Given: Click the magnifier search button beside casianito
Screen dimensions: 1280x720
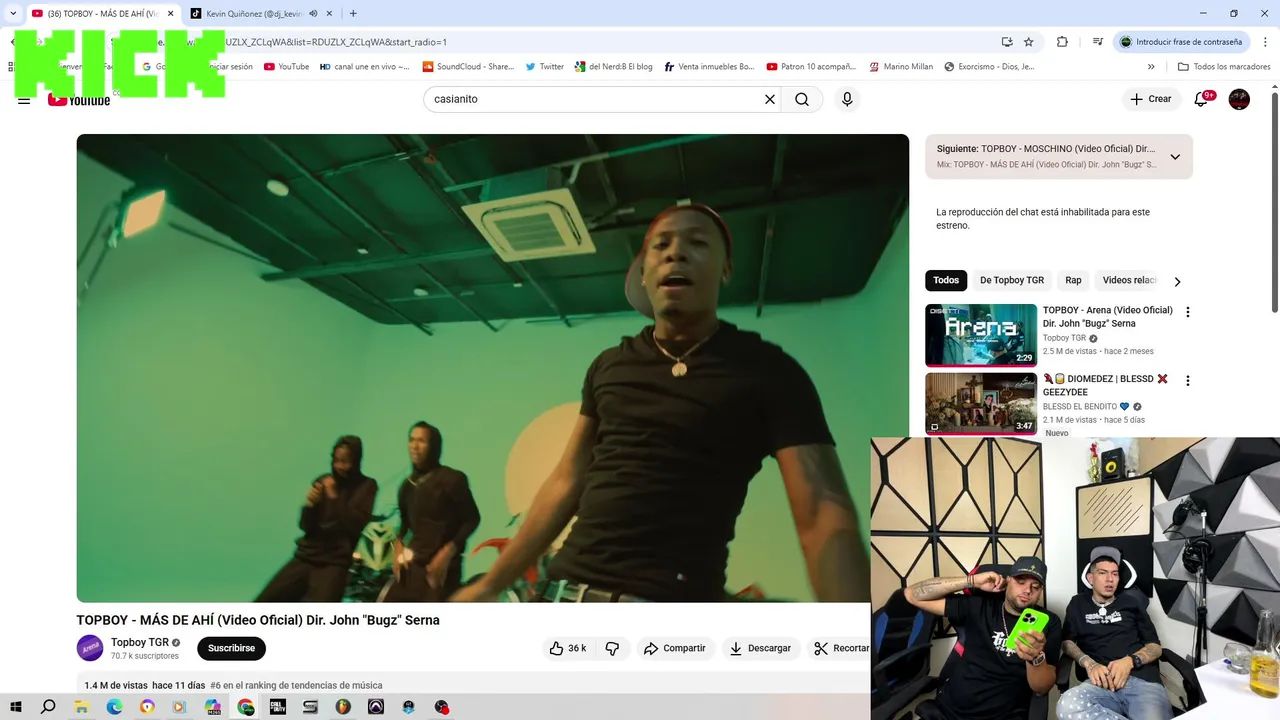Looking at the screenshot, I should tap(802, 99).
